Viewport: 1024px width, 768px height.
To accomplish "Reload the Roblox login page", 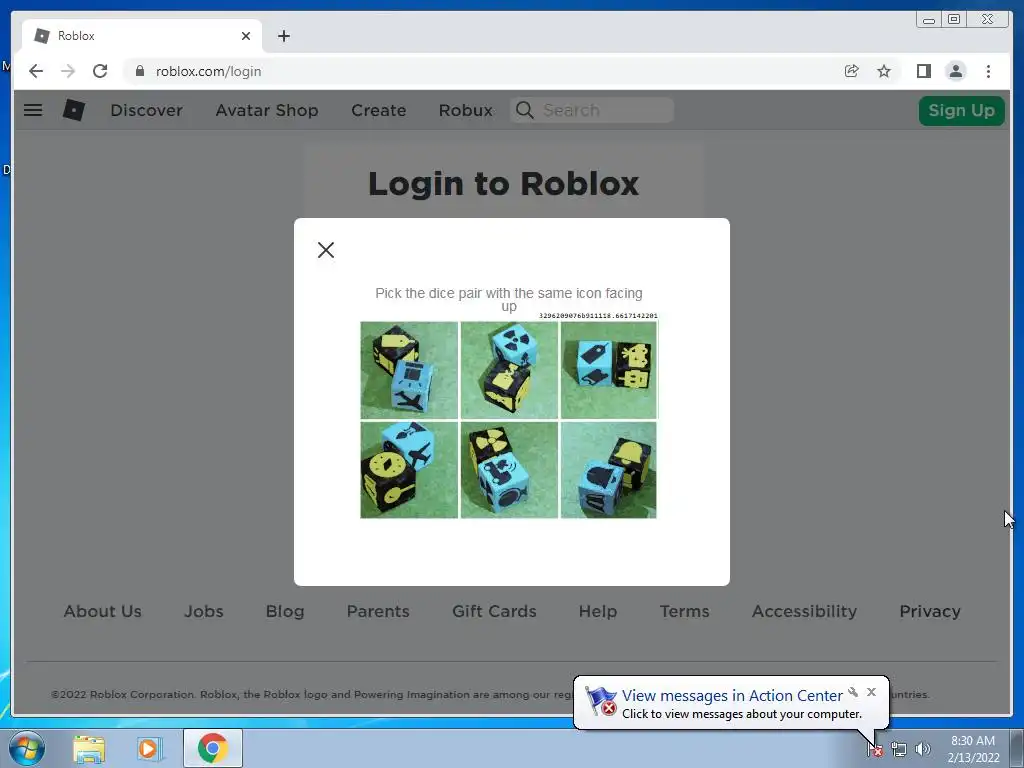I will [100, 71].
